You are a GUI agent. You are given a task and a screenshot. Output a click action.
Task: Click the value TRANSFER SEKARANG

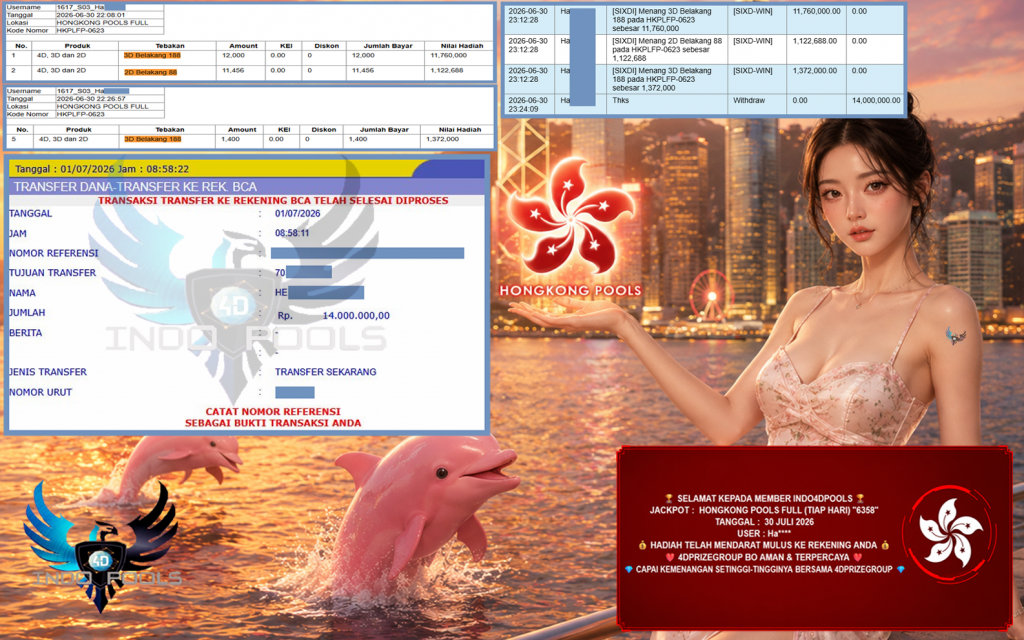coord(325,372)
